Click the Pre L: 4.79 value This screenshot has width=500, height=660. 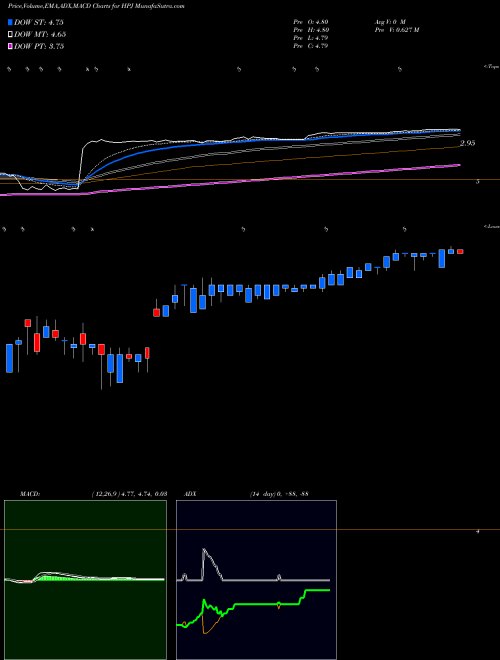click(311, 38)
